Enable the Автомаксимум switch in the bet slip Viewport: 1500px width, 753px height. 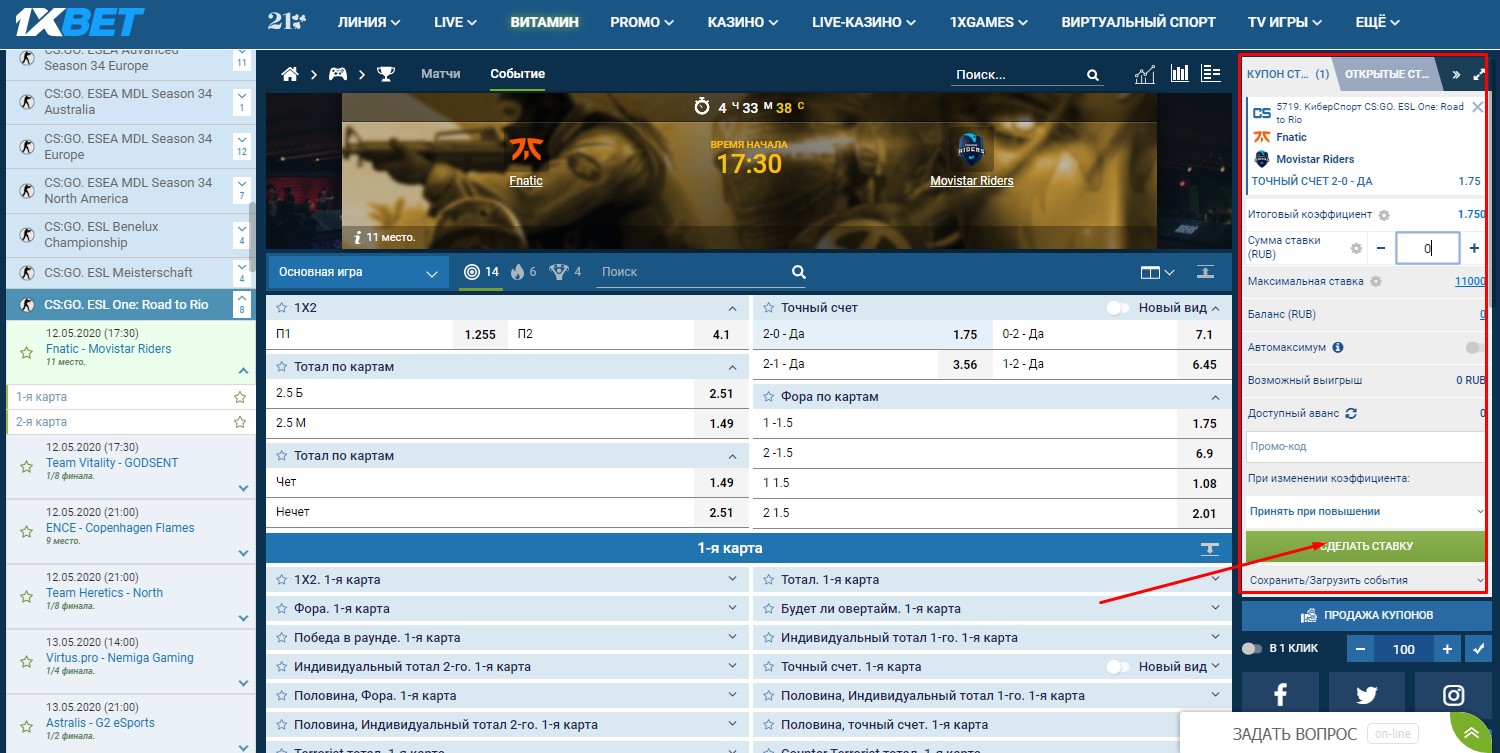(1471, 347)
